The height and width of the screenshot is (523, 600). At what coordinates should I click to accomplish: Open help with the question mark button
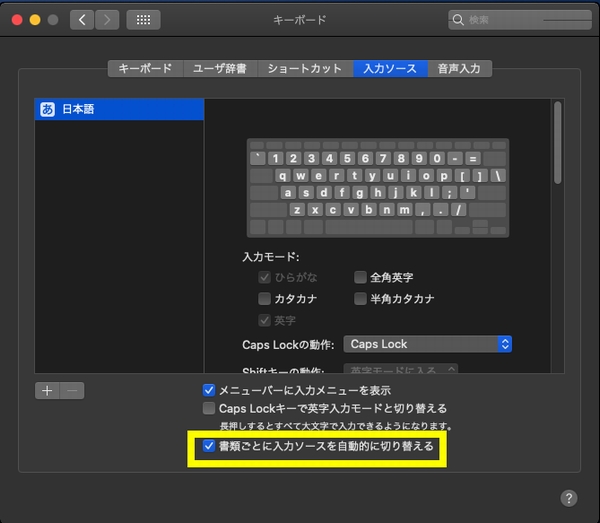pos(569,498)
